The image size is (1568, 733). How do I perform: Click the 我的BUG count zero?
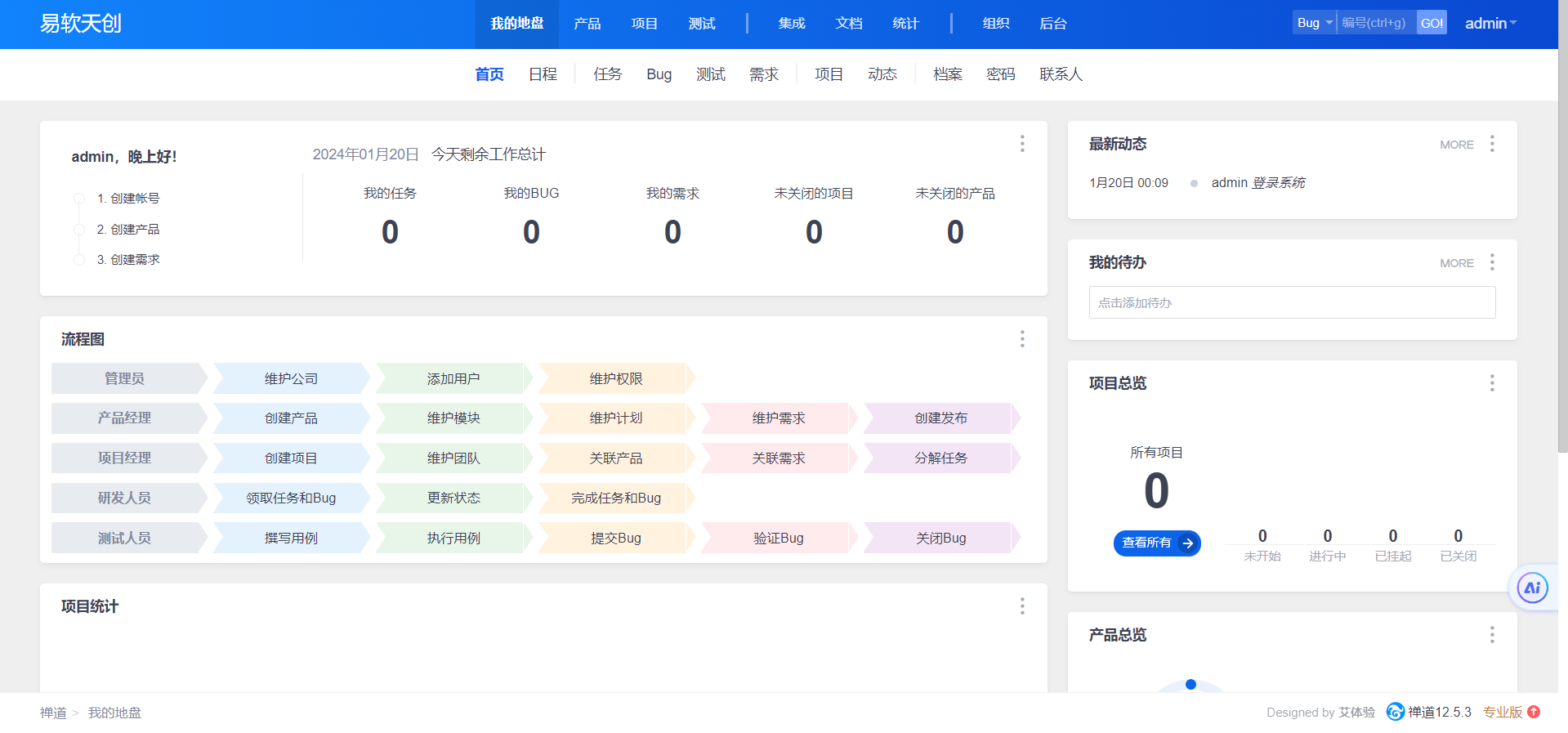[x=531, y=232]
